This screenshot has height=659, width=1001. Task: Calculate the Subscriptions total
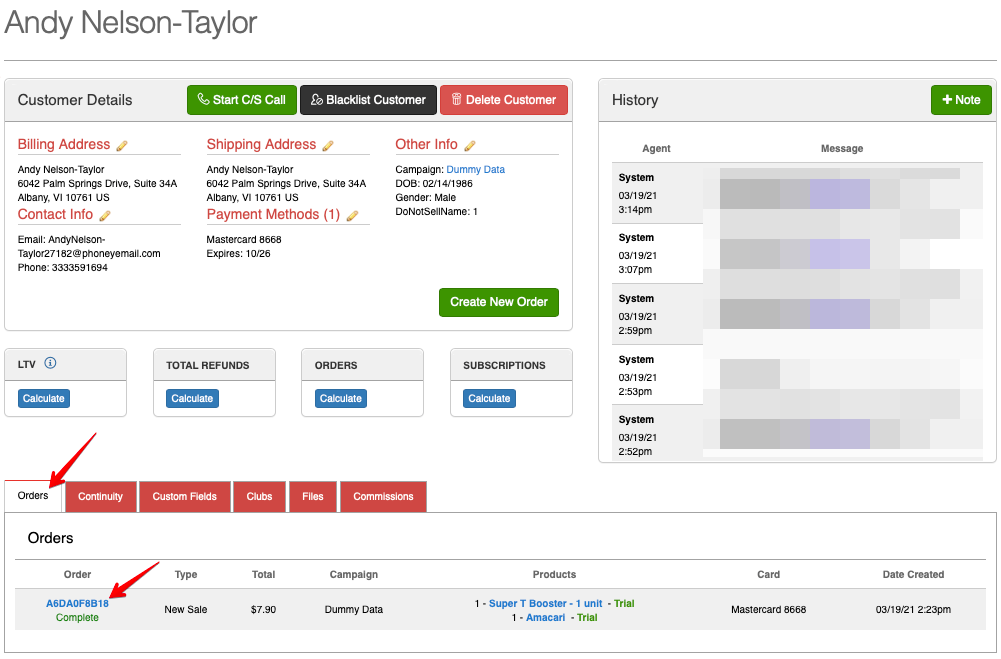coord(489,398)
